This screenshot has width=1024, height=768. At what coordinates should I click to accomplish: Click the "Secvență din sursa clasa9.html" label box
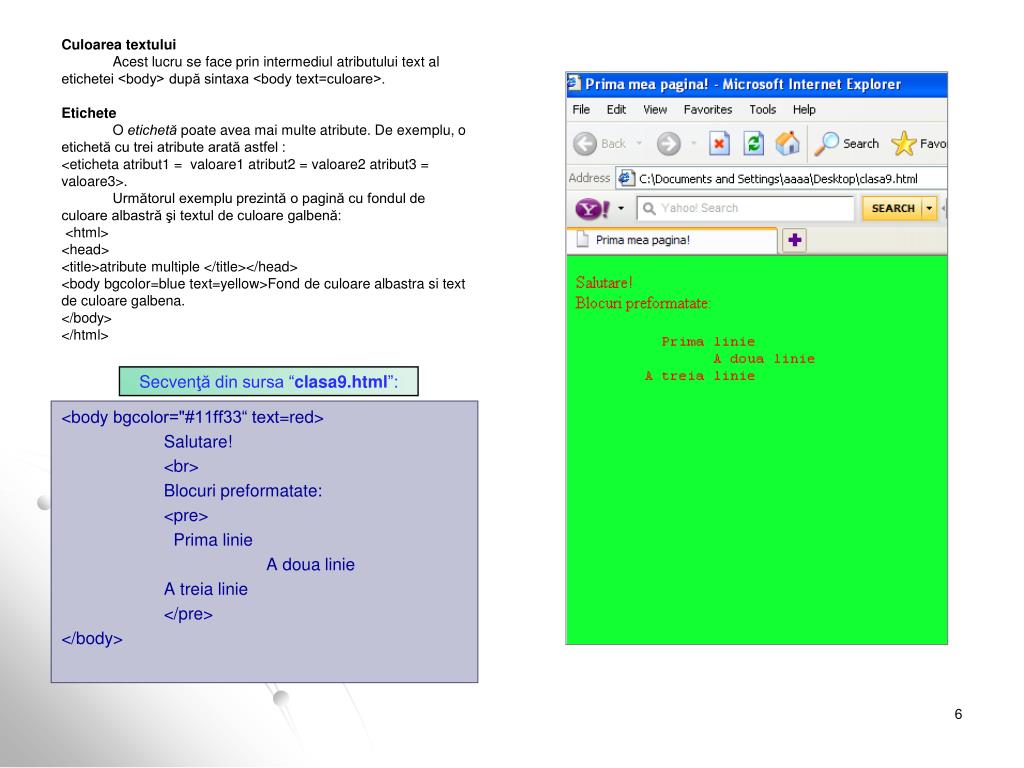268,381
